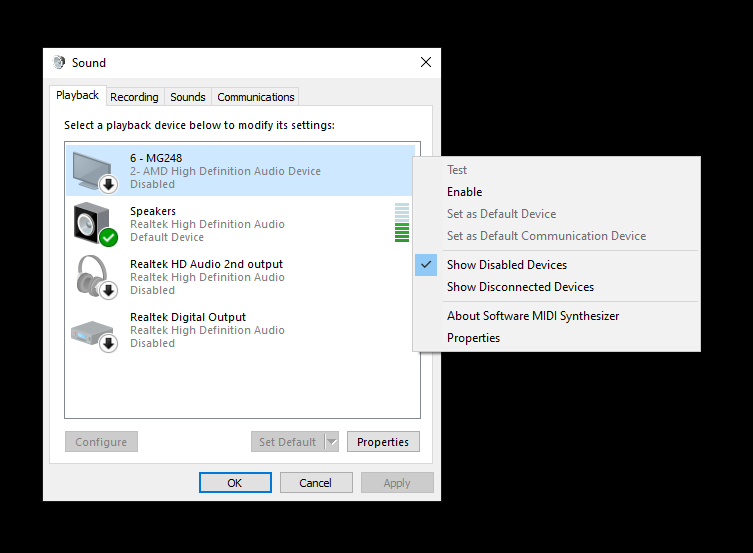Image resolution: width=753 pixels, height=553 pixels.
Task: Open the Set Default dropdown arrow
Action: point(332,442)
